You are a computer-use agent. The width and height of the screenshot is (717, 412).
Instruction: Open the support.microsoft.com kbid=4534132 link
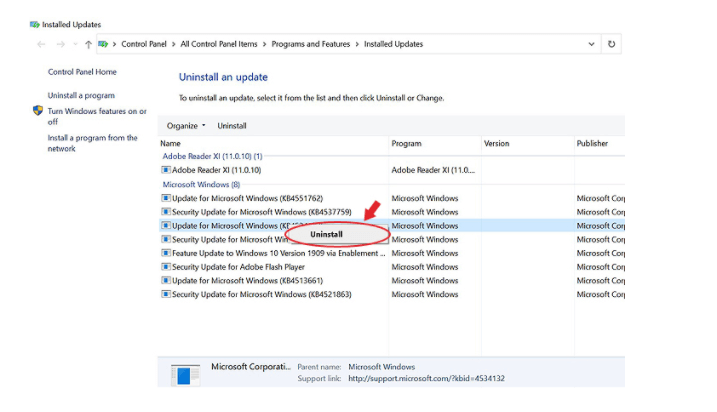pos(426,379)
